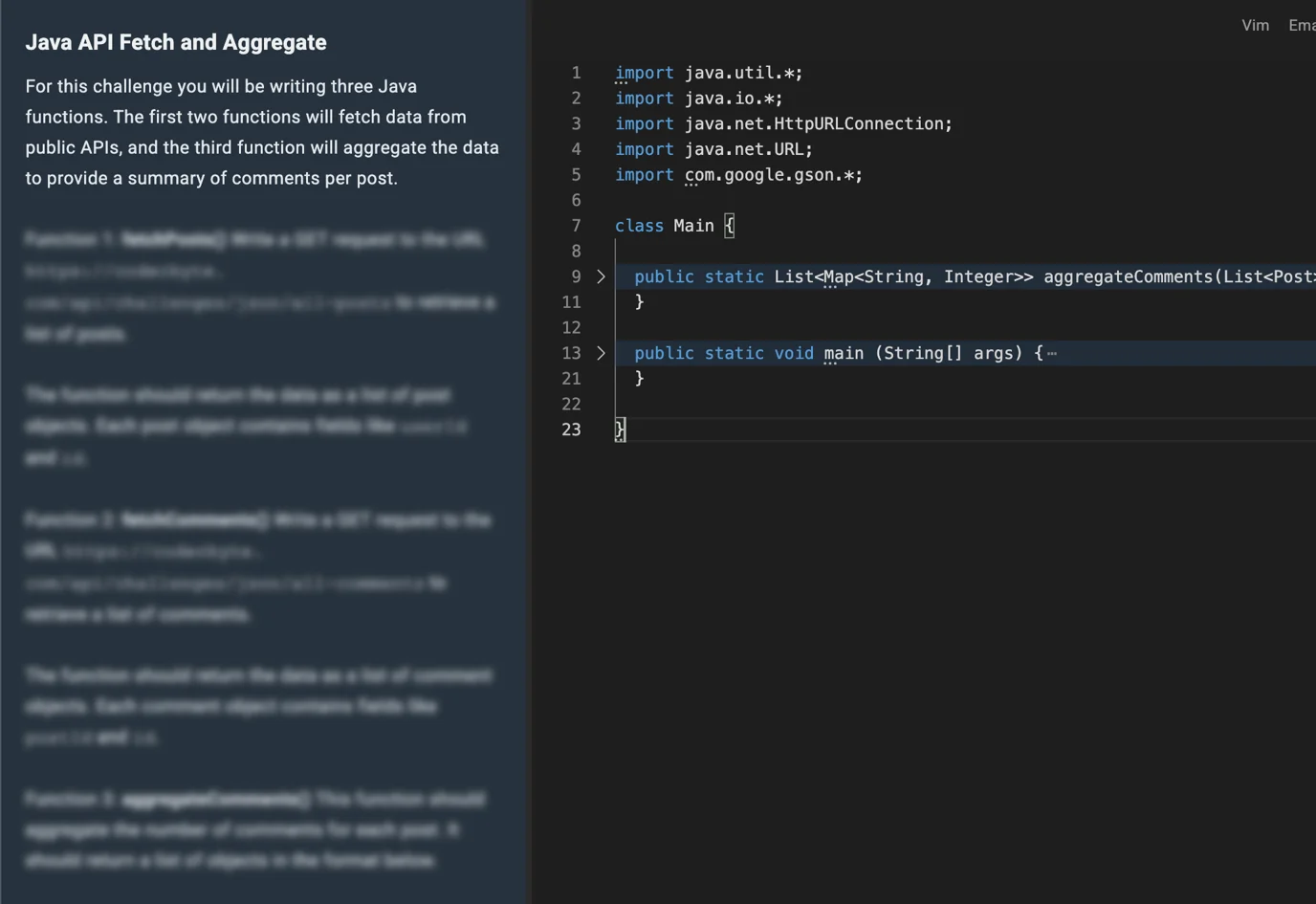Place cursor on import java.util line
This screenshot has height=904, width=1316.
click(709, 73)
